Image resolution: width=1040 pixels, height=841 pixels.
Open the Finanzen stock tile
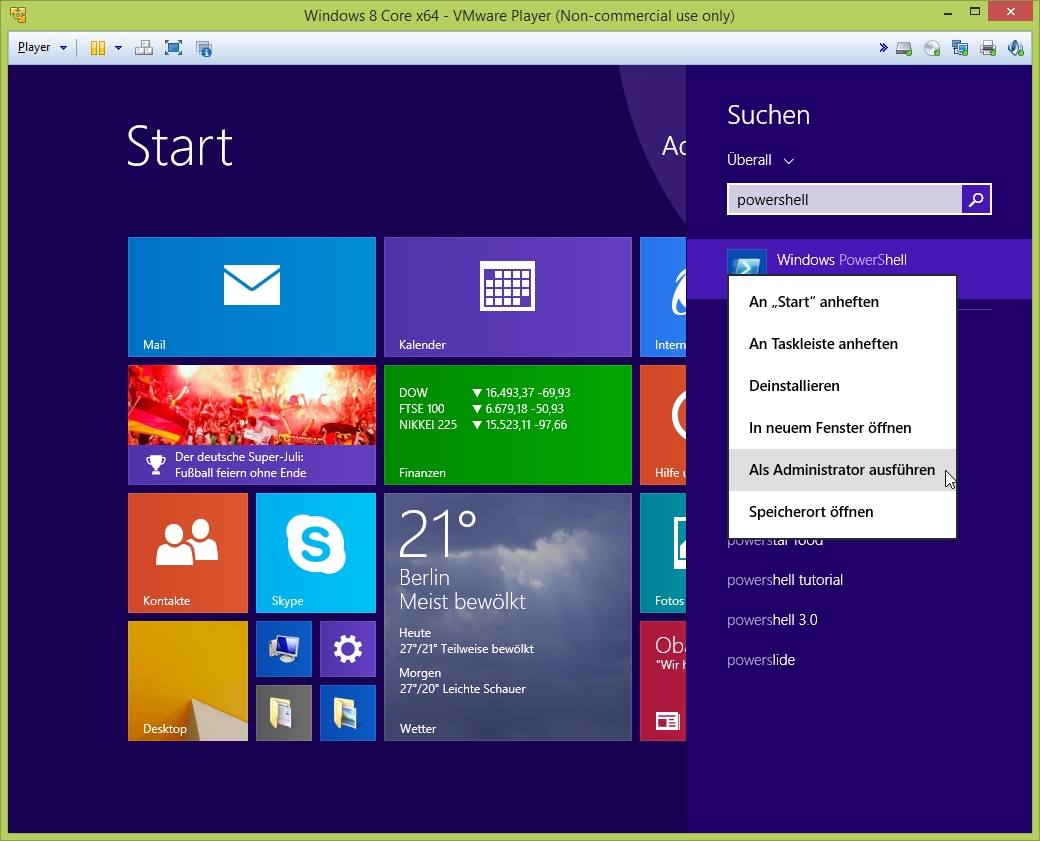(x=507, y=424)
